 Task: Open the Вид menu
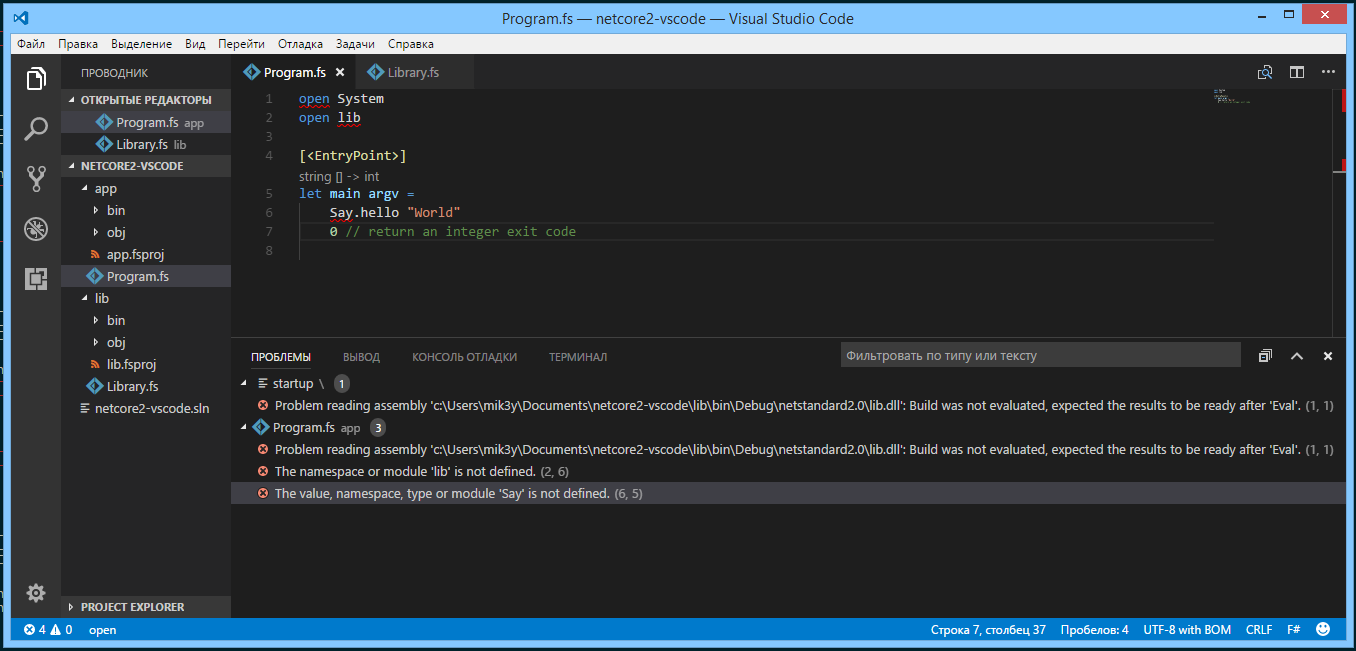coord(196,44)
